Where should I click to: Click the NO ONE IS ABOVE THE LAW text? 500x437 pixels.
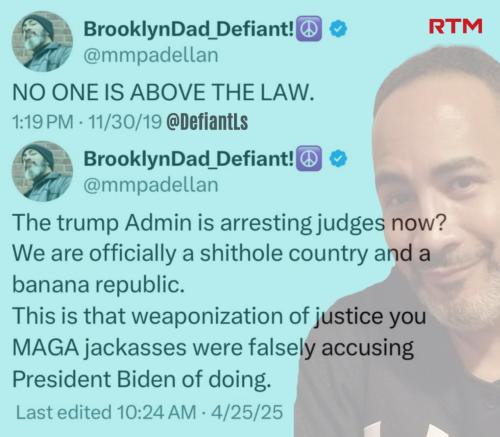163,92
